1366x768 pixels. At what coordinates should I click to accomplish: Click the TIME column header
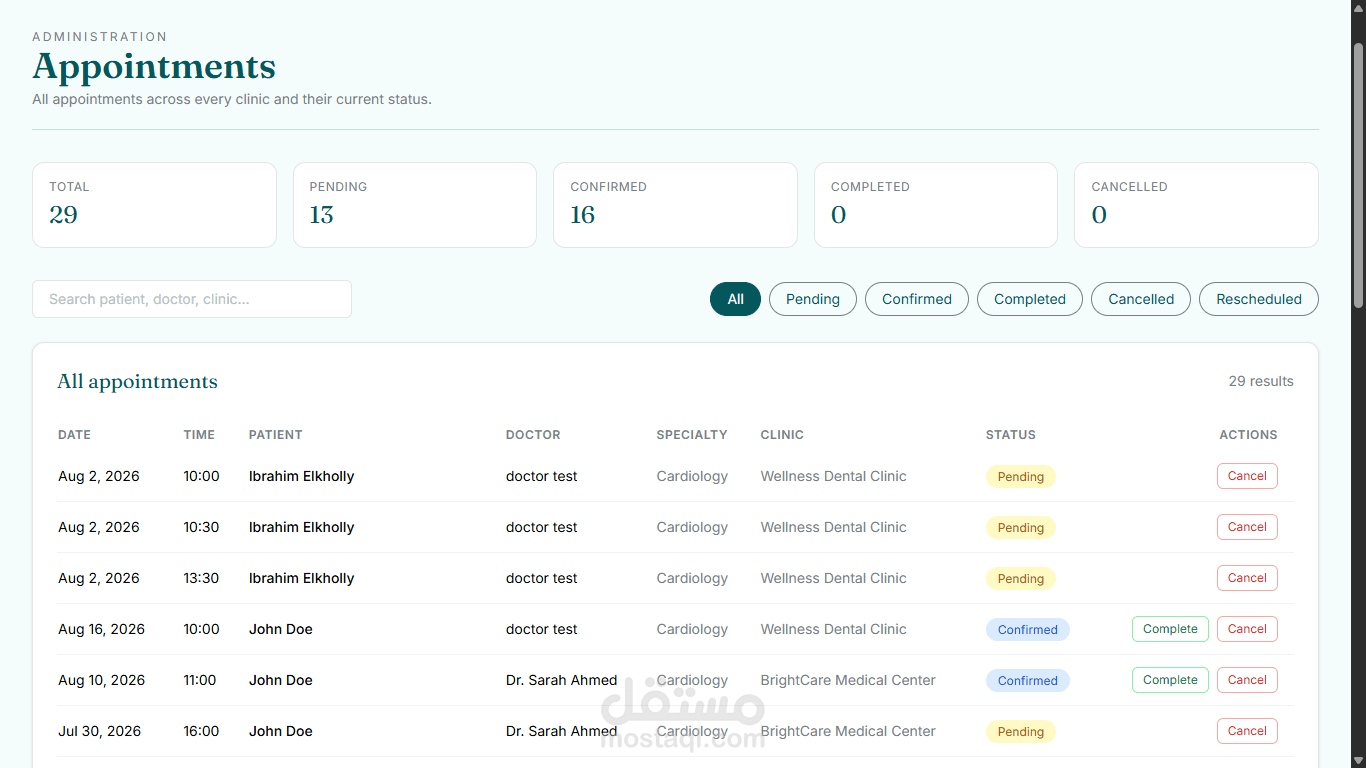(x=199, y=435)
